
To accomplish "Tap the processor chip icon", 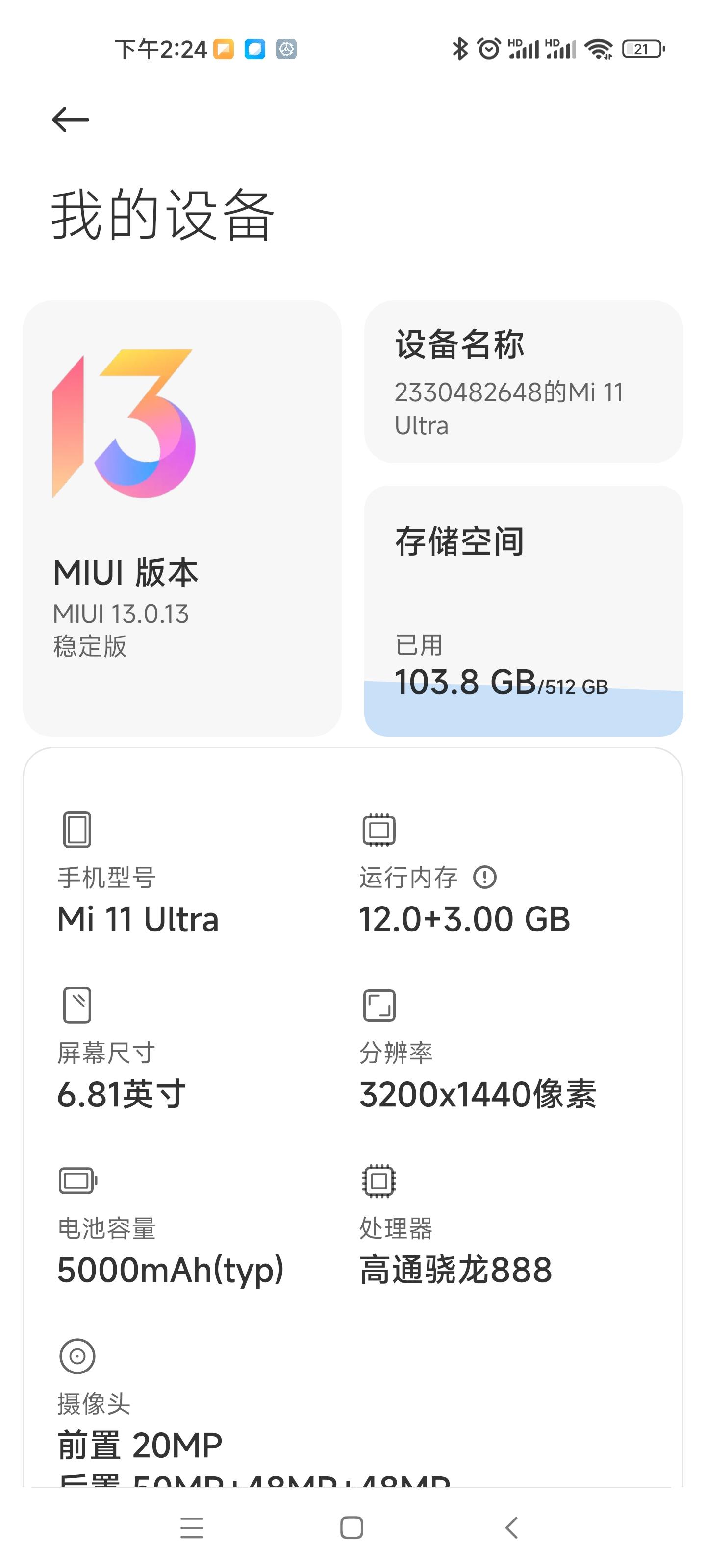I will [x=379, y=1181].
